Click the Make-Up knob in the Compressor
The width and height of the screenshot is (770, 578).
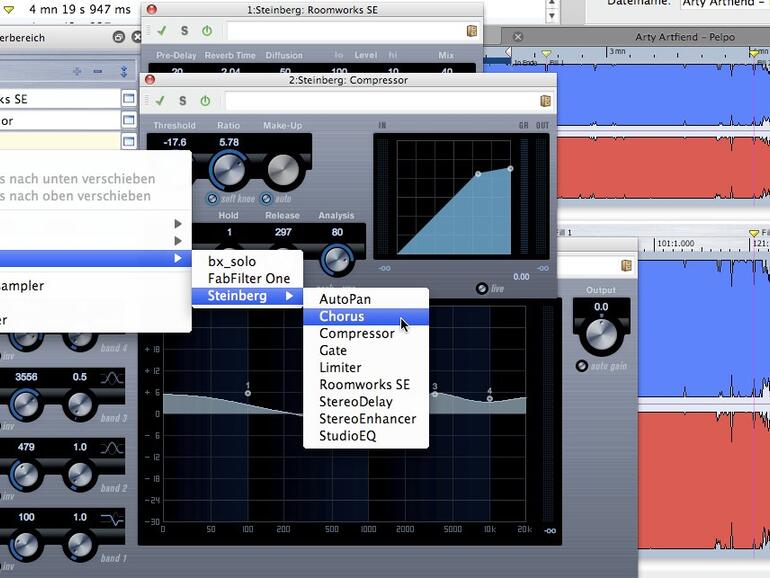[283, 170]
